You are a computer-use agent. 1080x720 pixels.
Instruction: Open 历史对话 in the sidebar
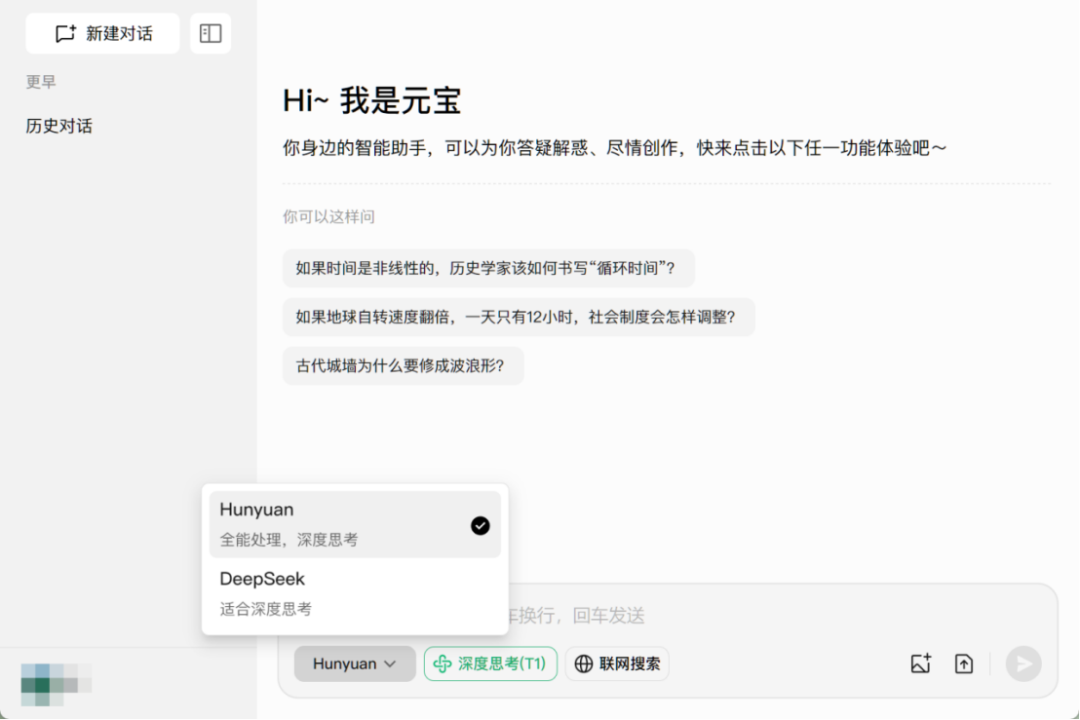[x=59, y=126]
